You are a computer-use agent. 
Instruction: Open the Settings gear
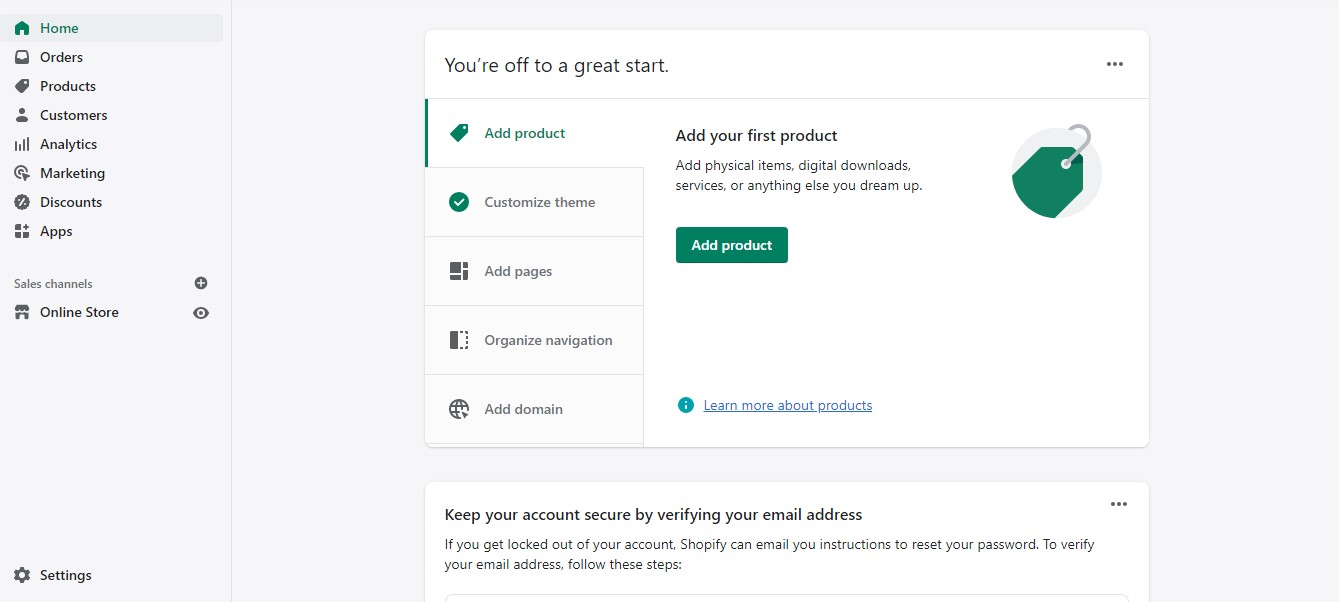[x=21, y=575]
